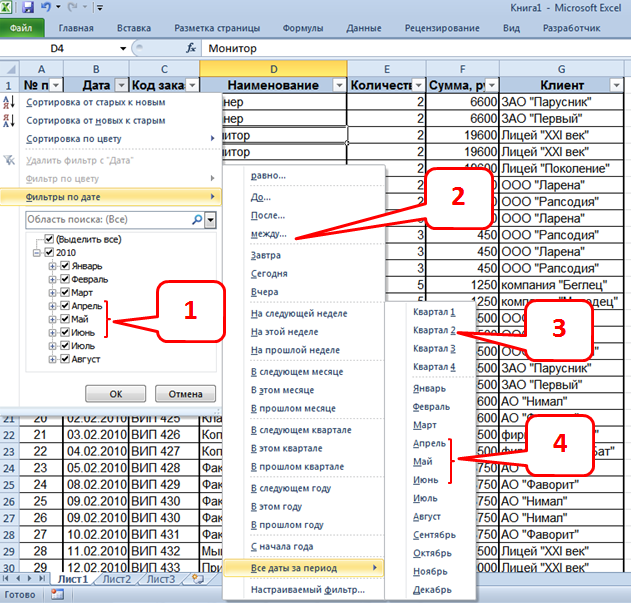Toggle the Апрель month checkbox
The width and height of the screenshot is (631, 603).
tap(65, 306)
